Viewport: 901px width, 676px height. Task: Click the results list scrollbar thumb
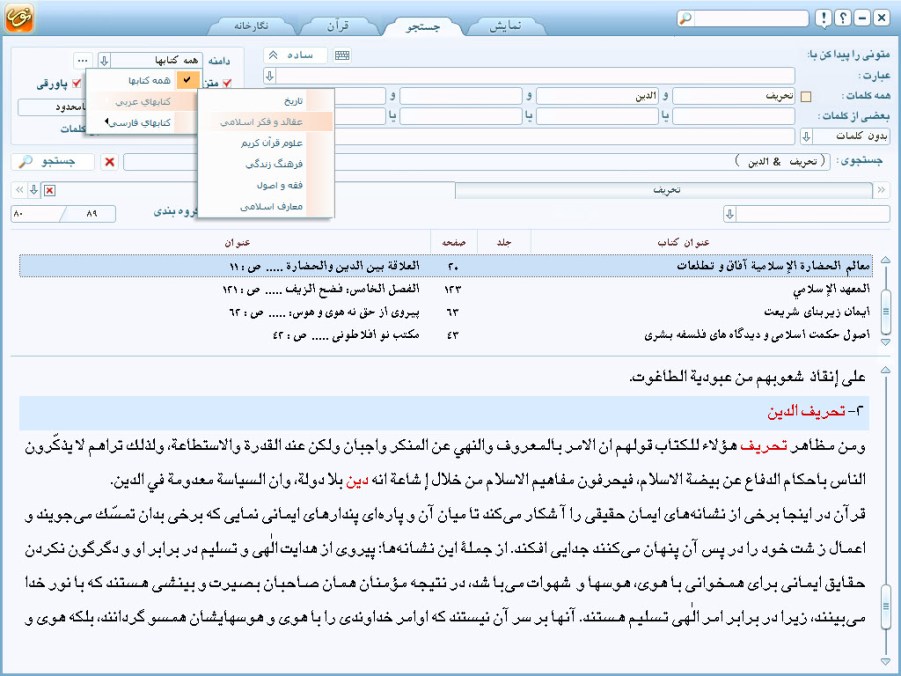pyautogui.click(x=885, y=311)
